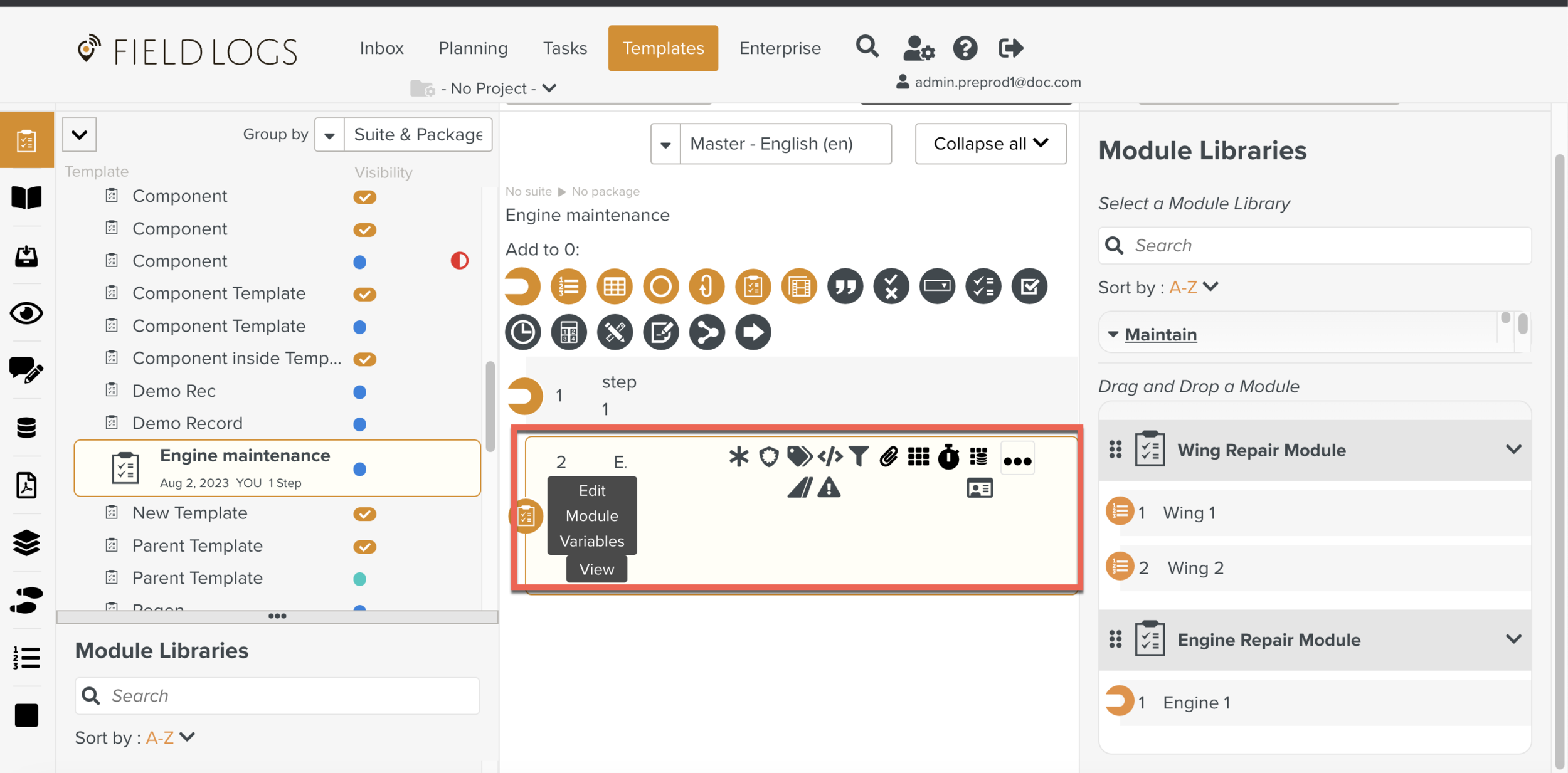
Task: Click the stopwatch timer icon in step 2
Action: coord(948,457)
